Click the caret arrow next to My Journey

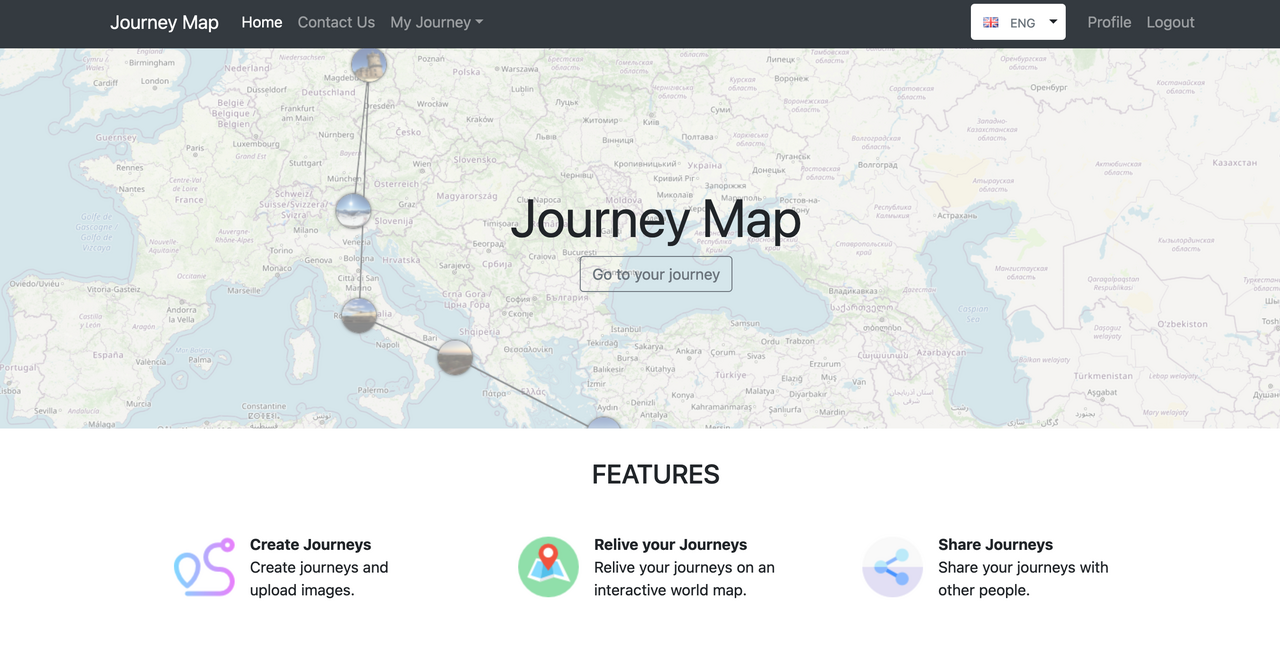(x=480, y=22)
